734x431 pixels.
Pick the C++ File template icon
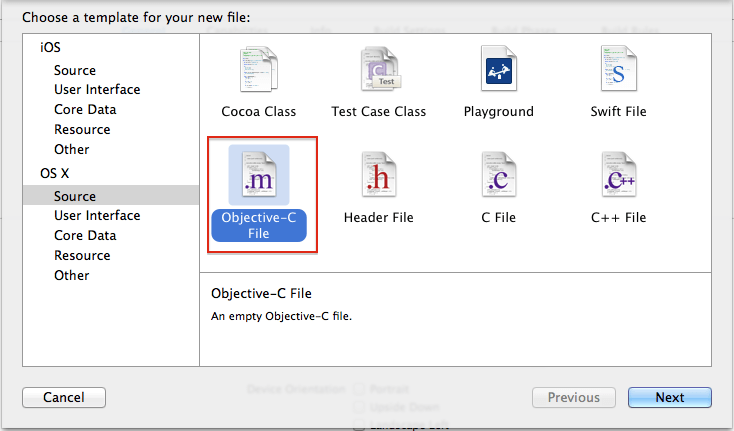click(x=619, y=175)
